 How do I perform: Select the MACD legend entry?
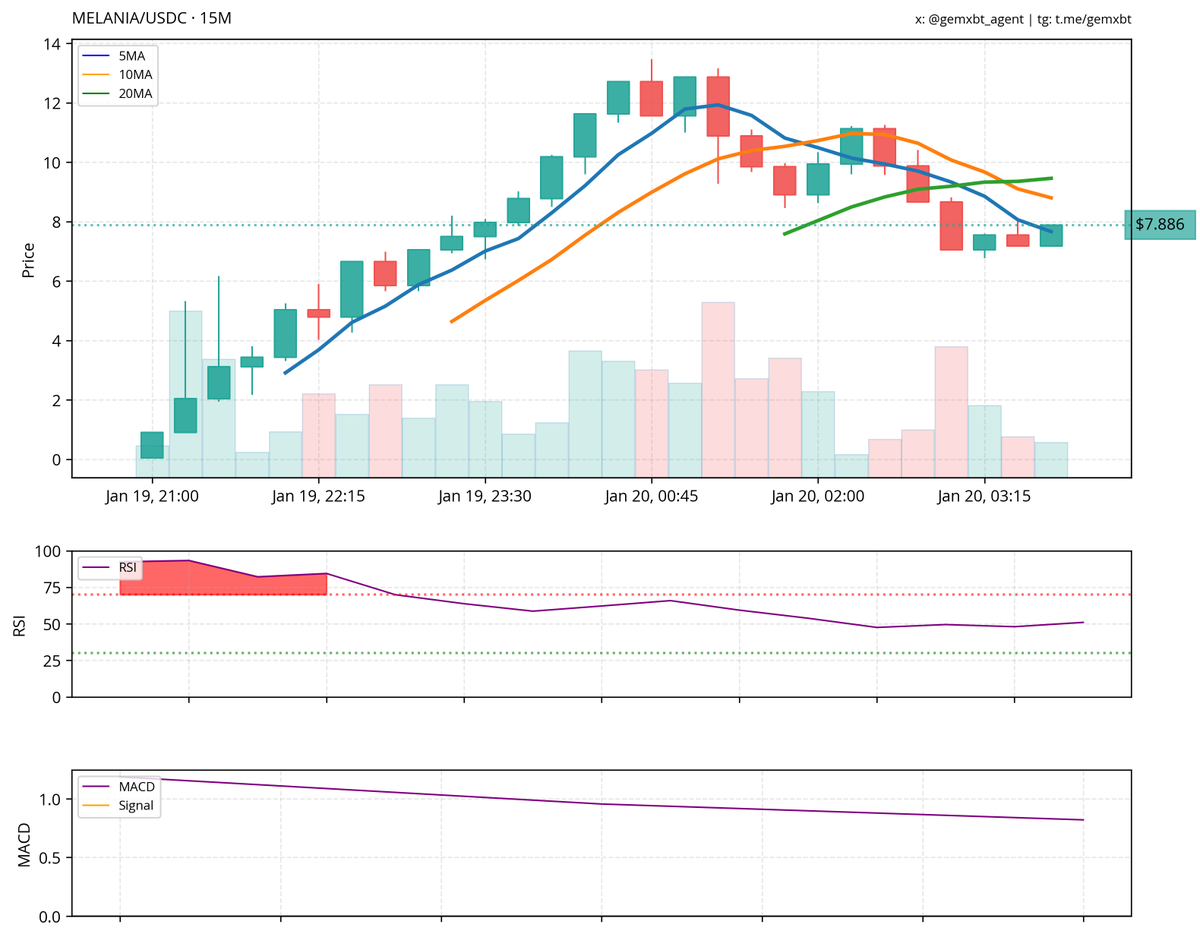(119, 785)
